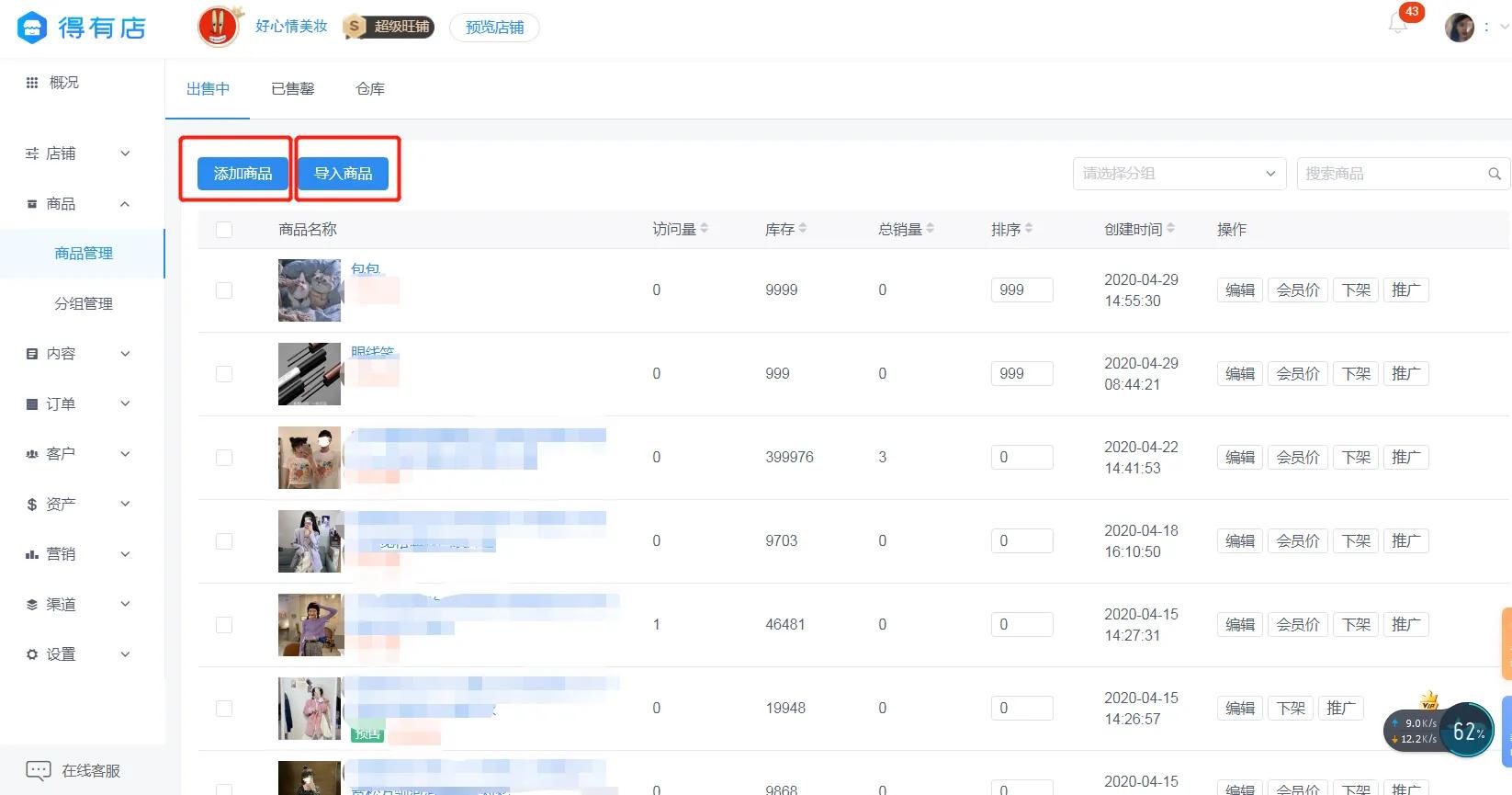Click the shop avatar for 好心情美妆

click(218, 27)
